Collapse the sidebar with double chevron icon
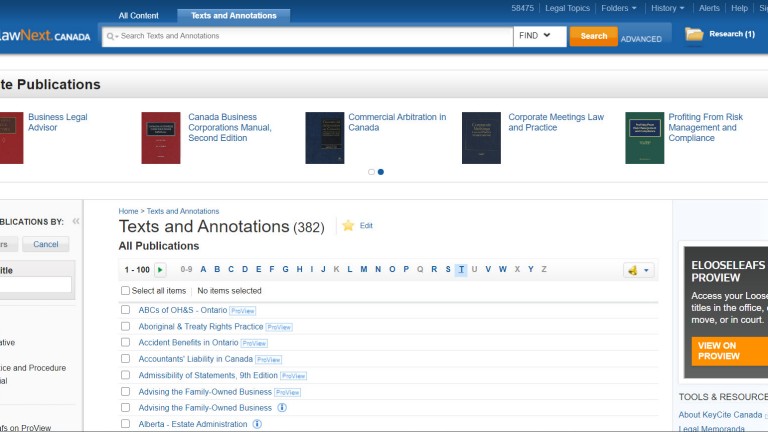The width and height of the screenshot is (768, 432). pyautogui.click(x=76, y=221)
